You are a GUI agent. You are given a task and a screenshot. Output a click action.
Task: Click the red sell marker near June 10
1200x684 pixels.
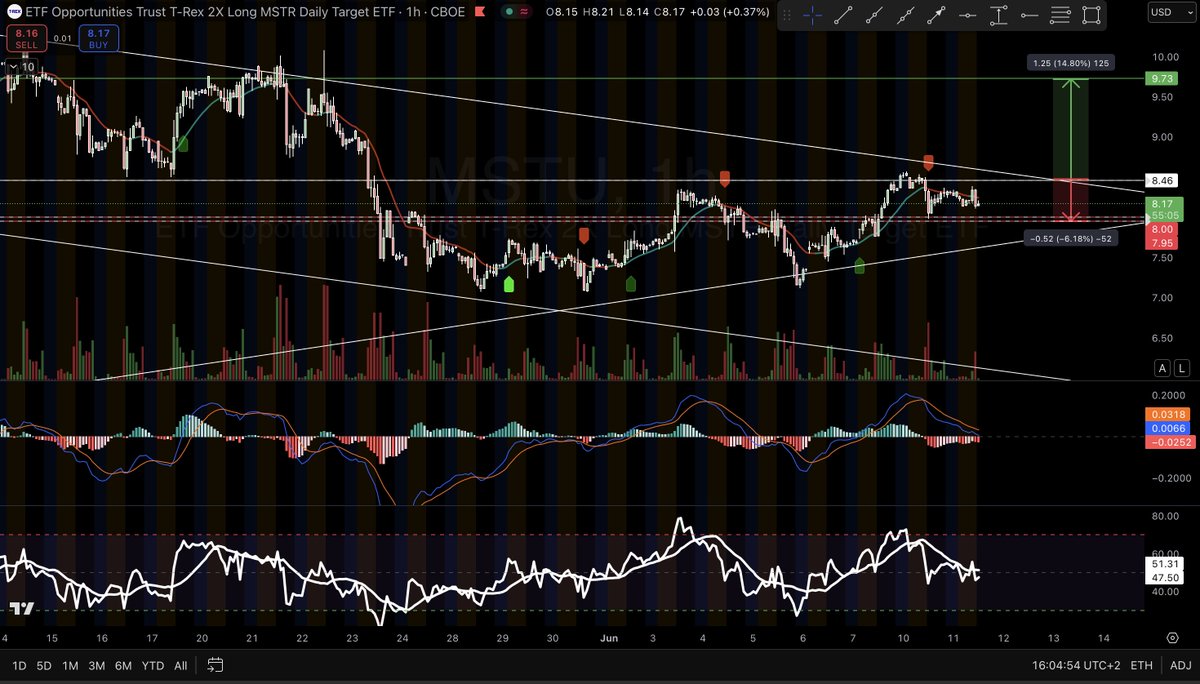(928, 162)
